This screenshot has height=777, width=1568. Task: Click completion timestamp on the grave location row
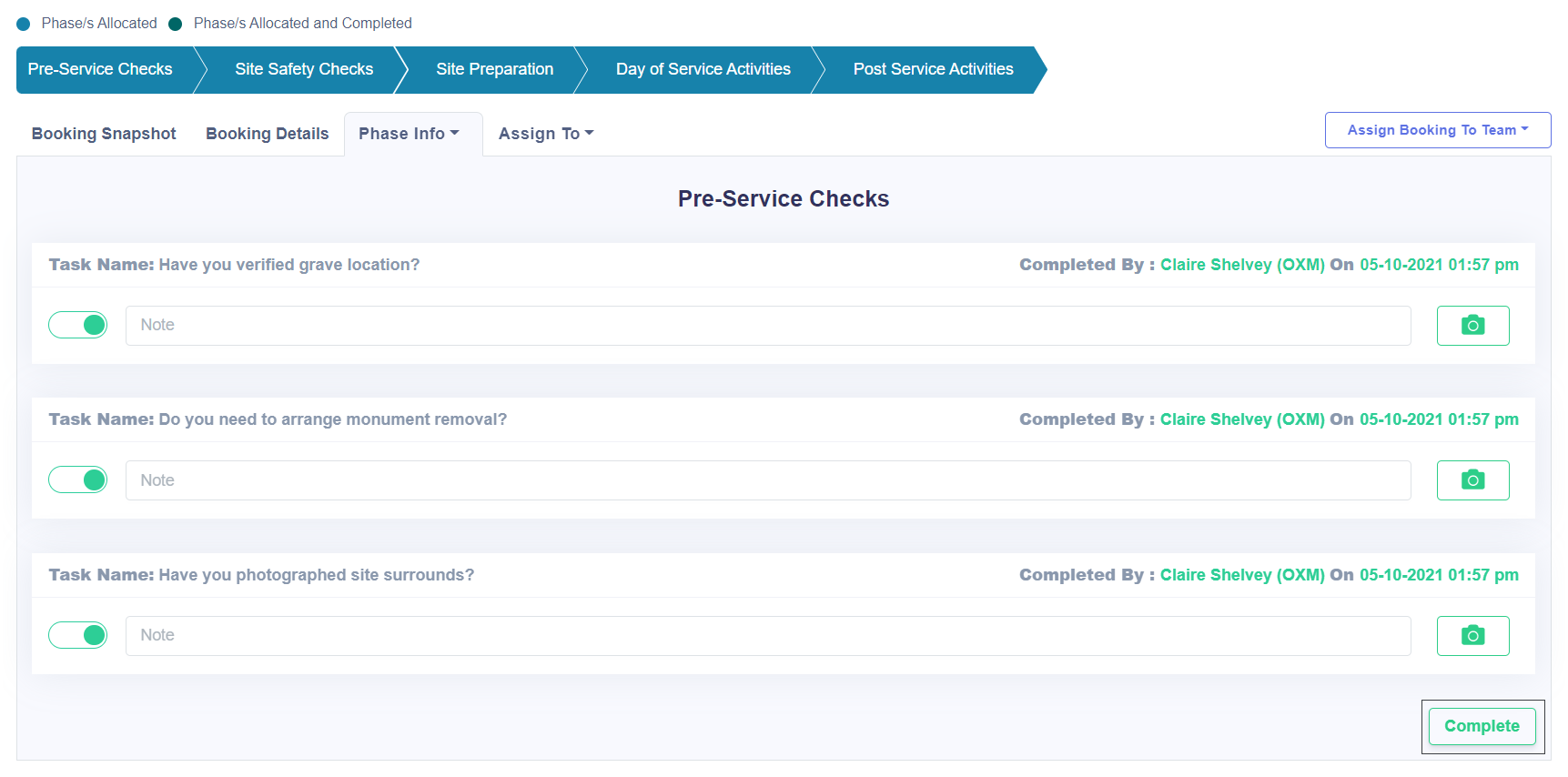click(x=1439, y=265)
